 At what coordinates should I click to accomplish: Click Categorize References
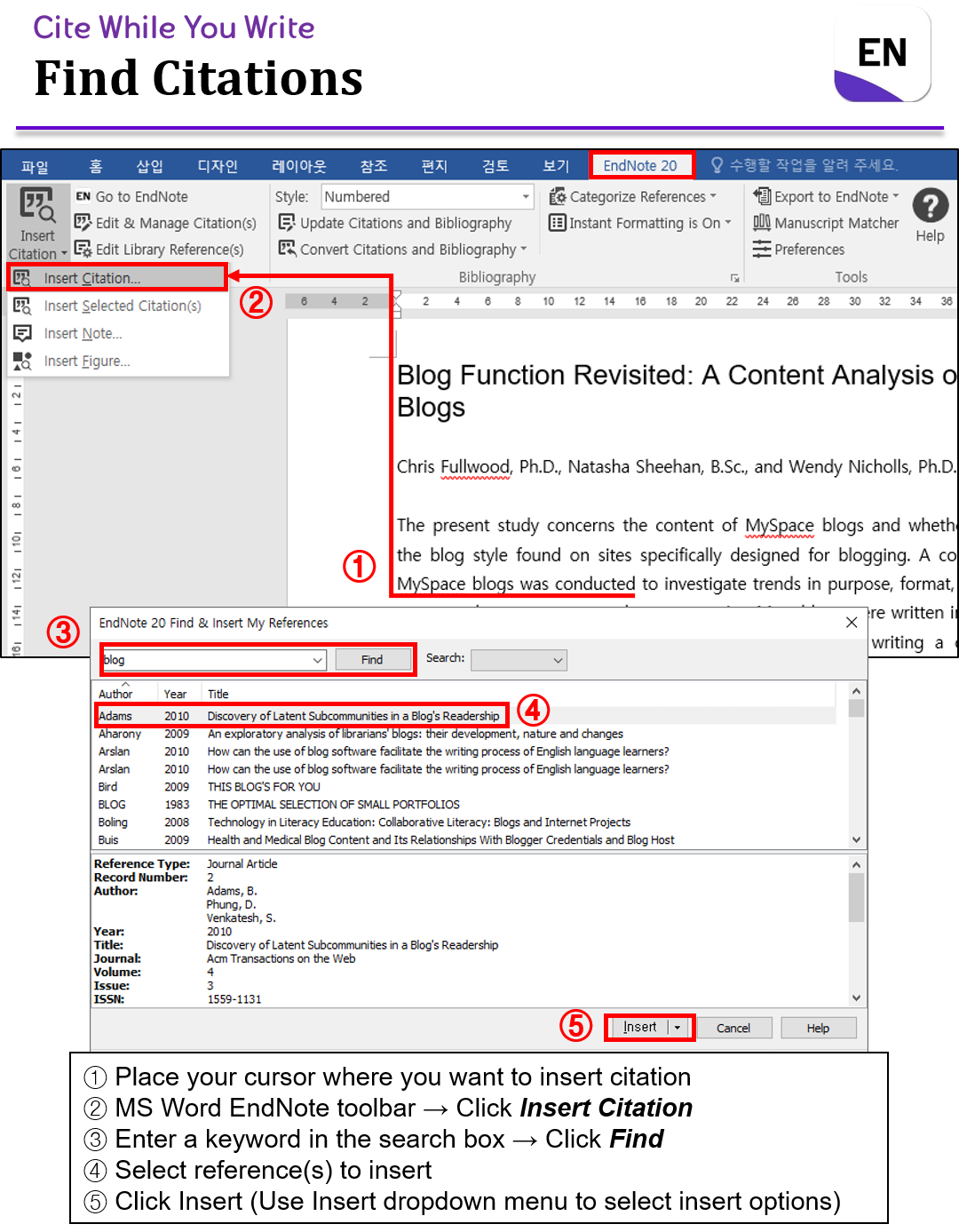point(635,196)
